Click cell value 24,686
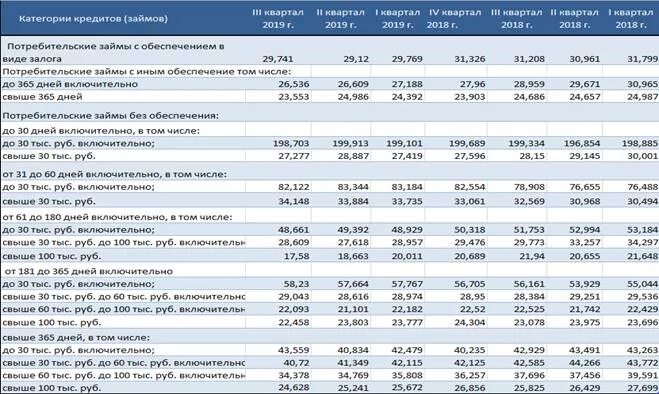The width and height of the screenshot is (659, 394). click(529, 97)
